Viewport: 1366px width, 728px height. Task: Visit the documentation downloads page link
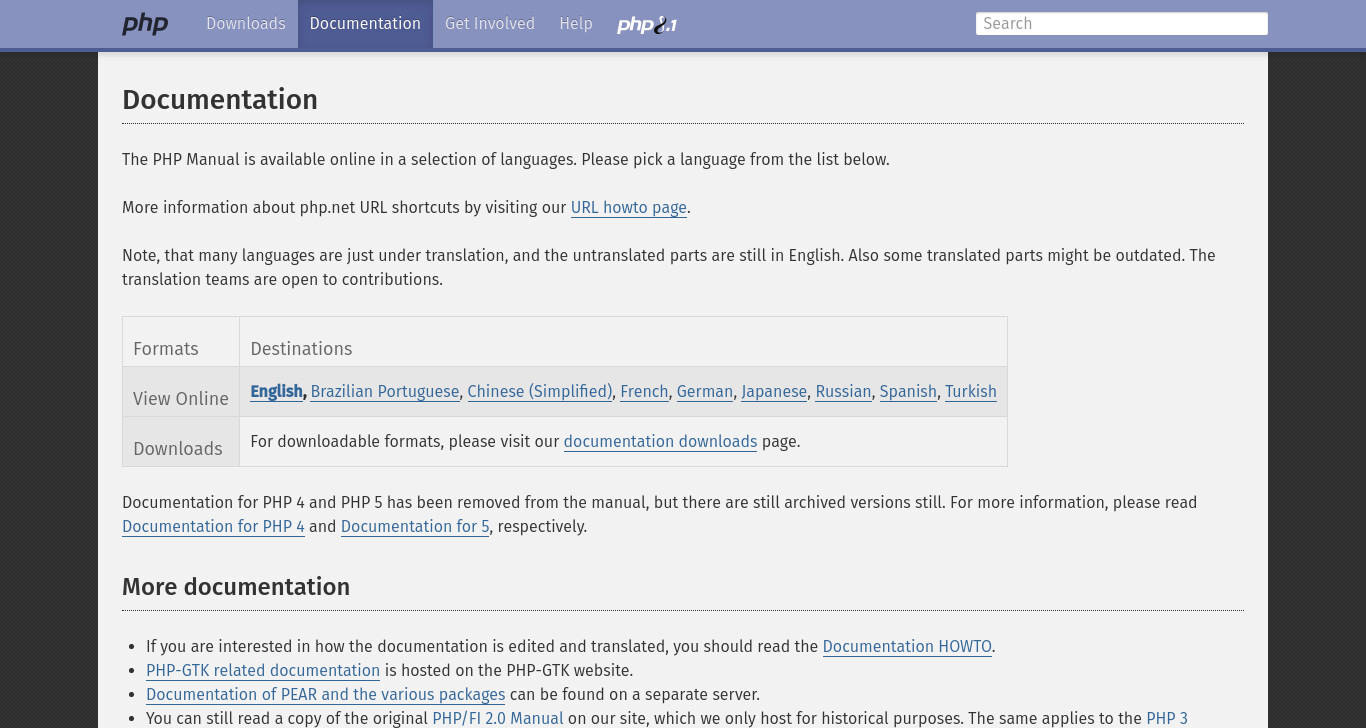pyautogui.click(x=660, y=442)
